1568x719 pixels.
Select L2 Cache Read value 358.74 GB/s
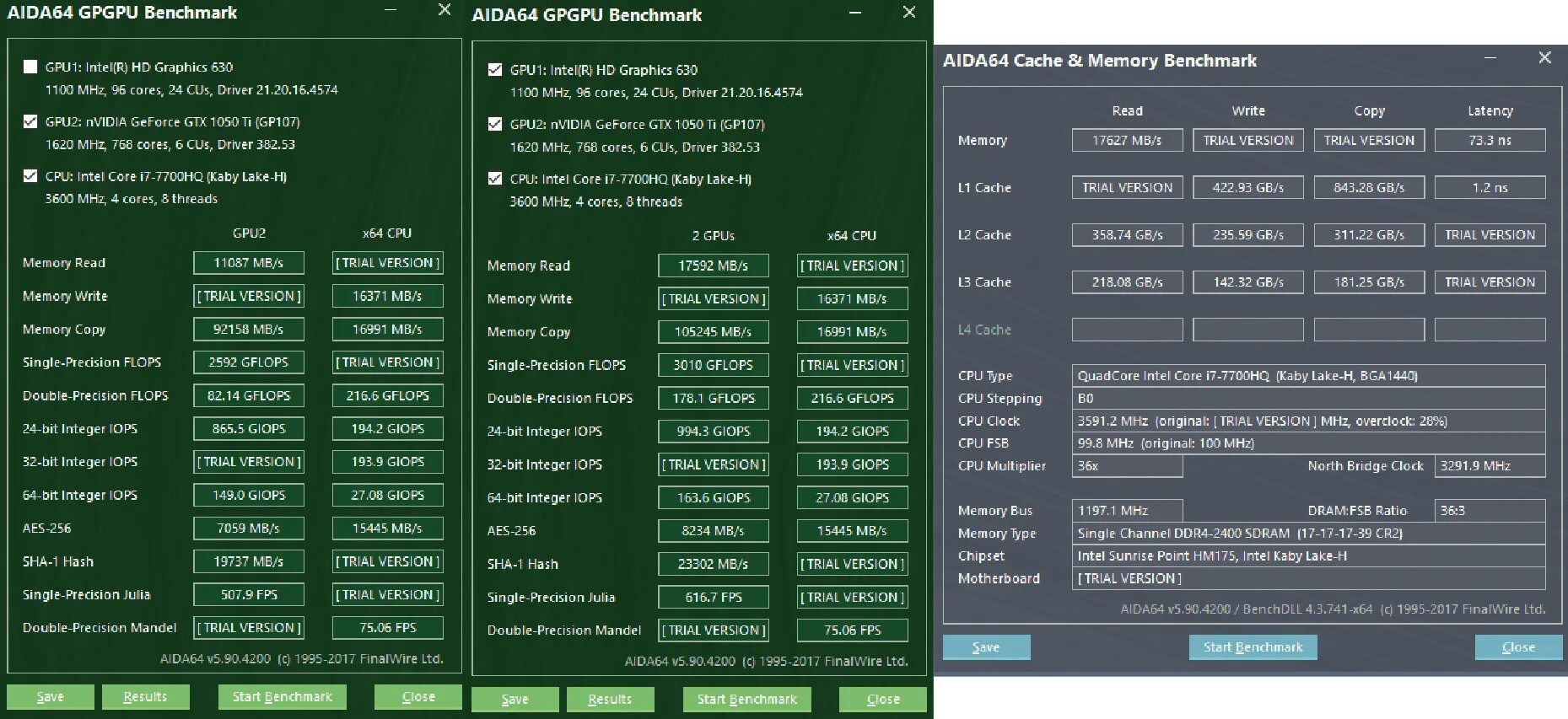(1127, 234)
